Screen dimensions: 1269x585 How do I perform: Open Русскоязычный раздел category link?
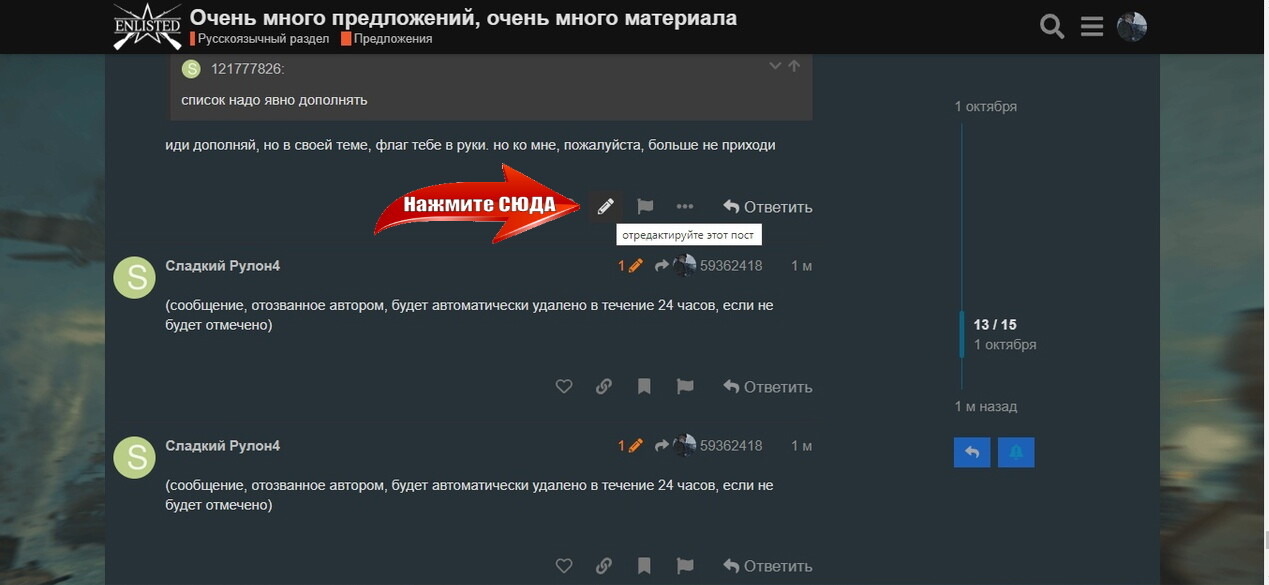pos(260,39)
